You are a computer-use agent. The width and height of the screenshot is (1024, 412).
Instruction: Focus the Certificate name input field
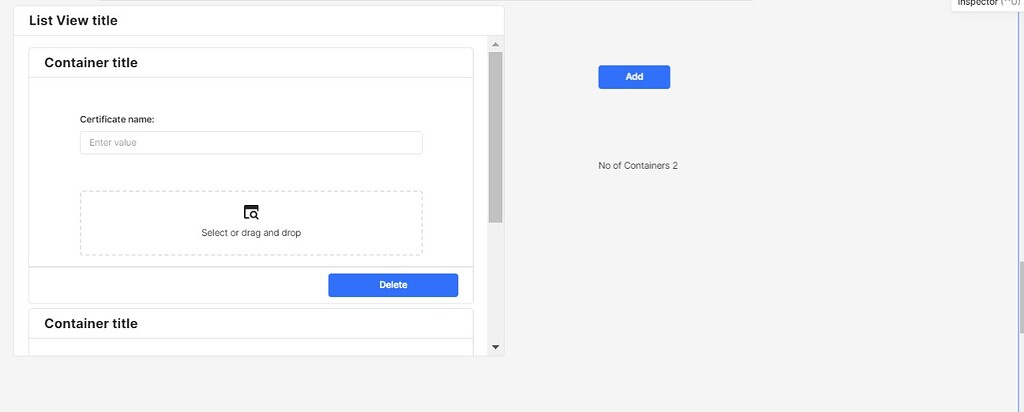(251, 143)
